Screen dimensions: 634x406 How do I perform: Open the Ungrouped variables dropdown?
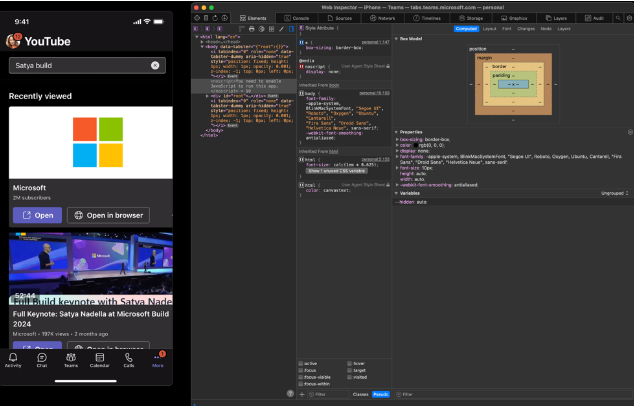(x=613, y=193)
